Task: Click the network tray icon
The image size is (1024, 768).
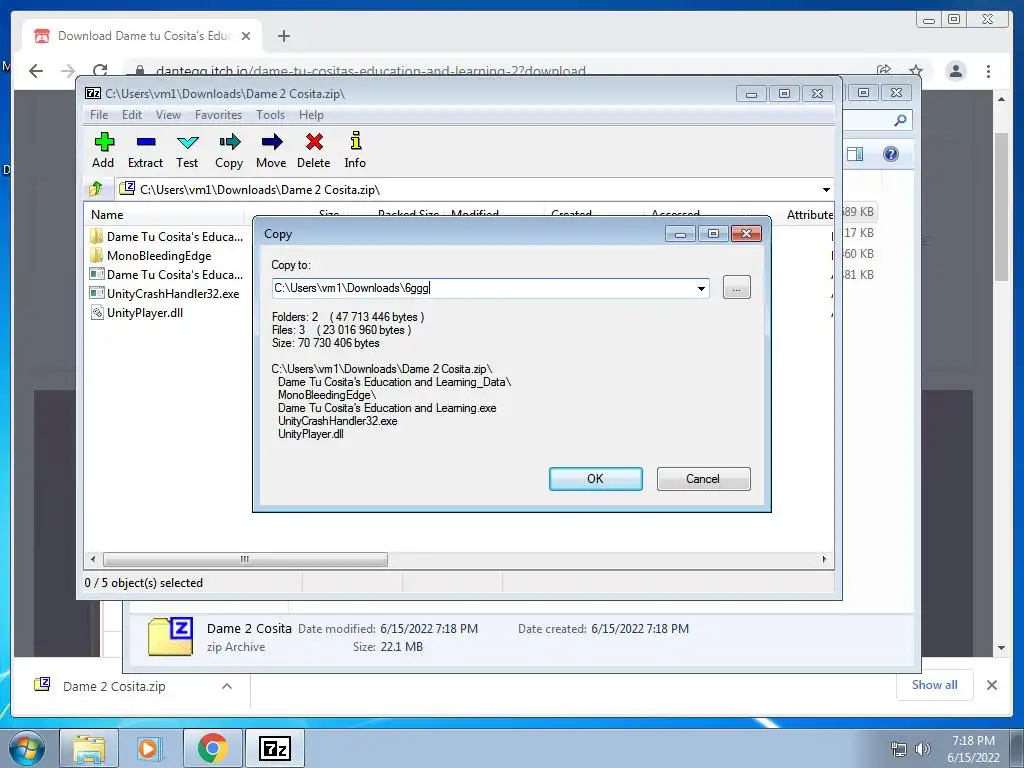Action: (x=899, y=749)
